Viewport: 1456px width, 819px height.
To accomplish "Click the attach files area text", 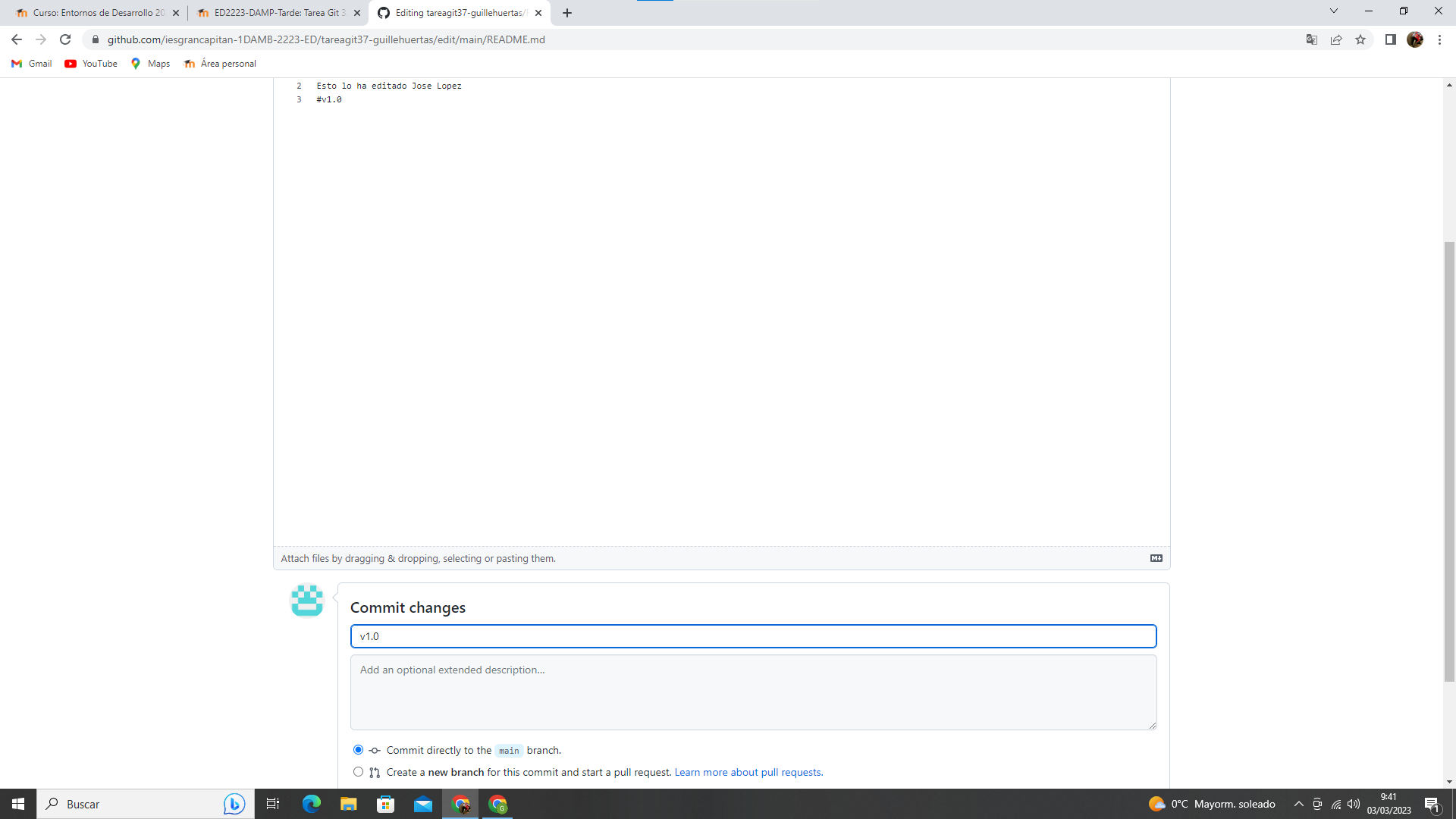I will (x=419, y=558).
